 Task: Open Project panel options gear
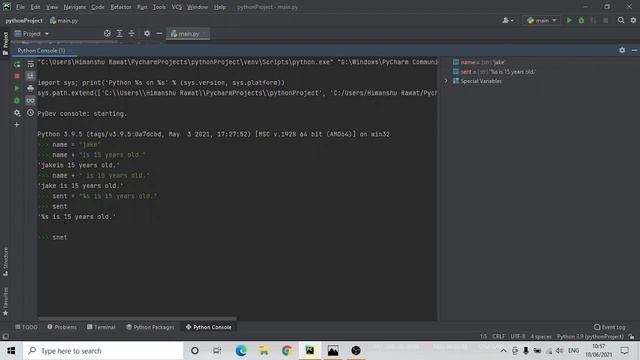click(147, 33)
